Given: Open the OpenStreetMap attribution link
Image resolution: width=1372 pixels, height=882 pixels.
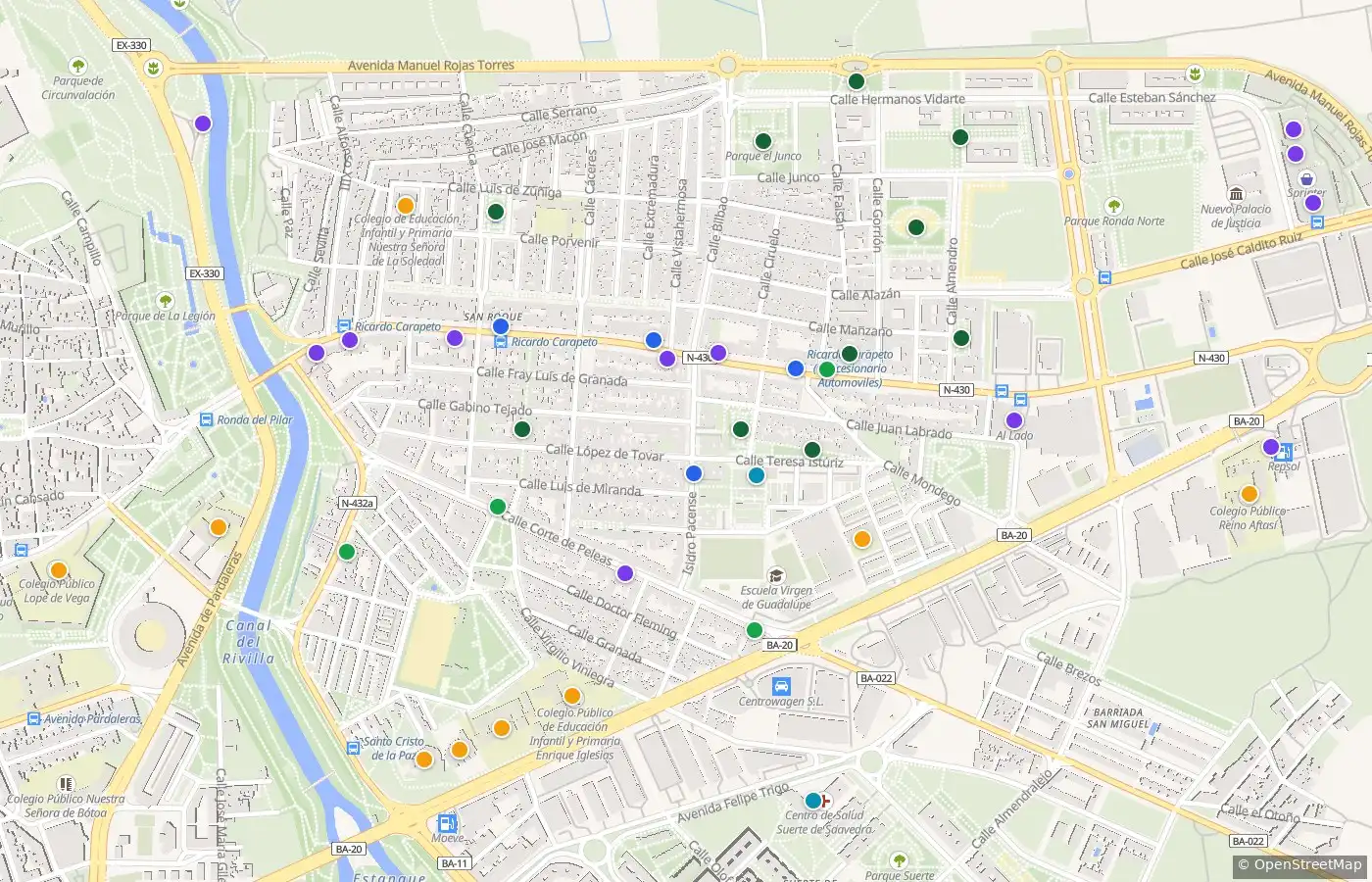Looking at the screenshot, I should pos(1298,864).
